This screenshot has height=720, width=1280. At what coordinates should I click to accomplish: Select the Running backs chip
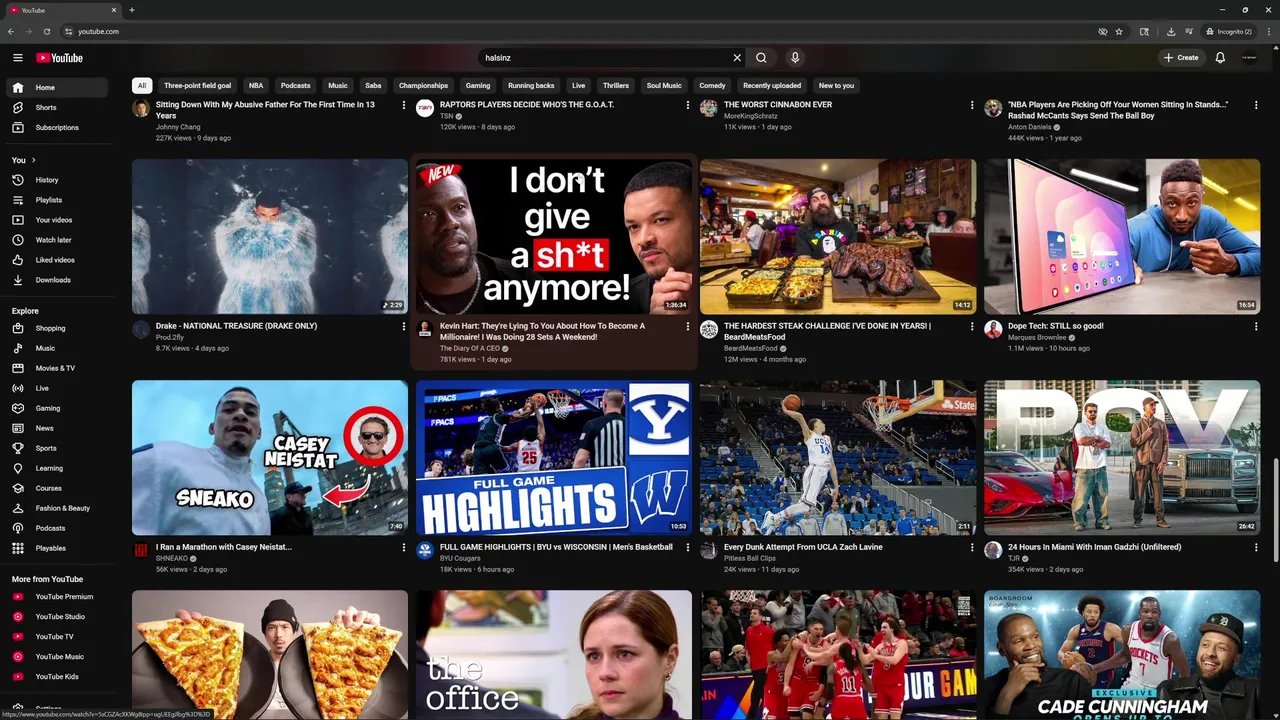pos(531,86)
